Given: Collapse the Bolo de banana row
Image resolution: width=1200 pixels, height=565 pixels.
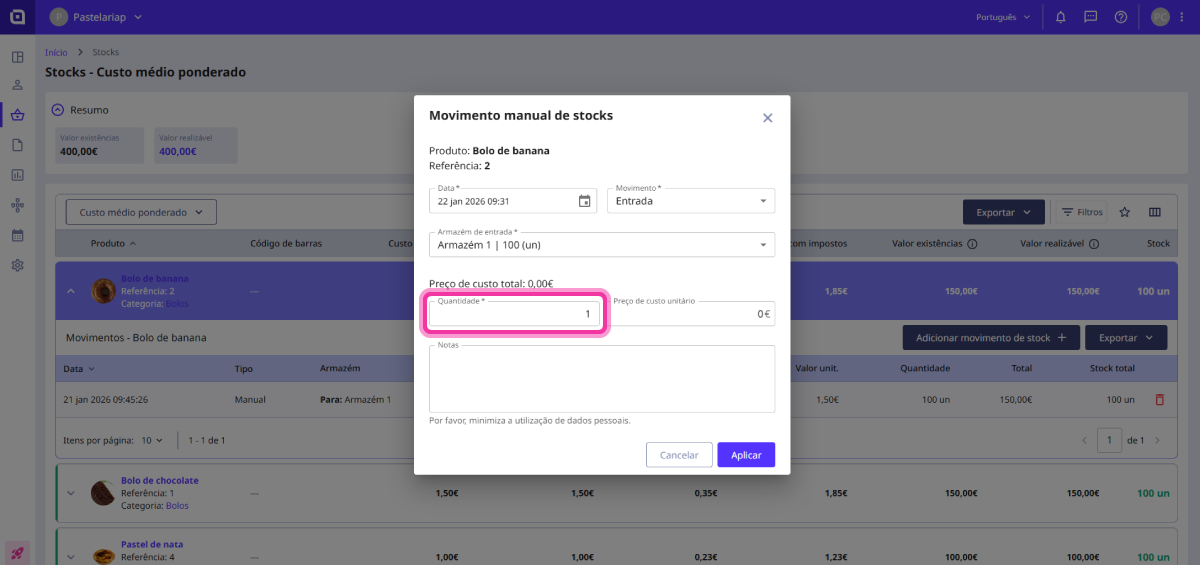Looking at the screenshot, I should pos(70,291).
